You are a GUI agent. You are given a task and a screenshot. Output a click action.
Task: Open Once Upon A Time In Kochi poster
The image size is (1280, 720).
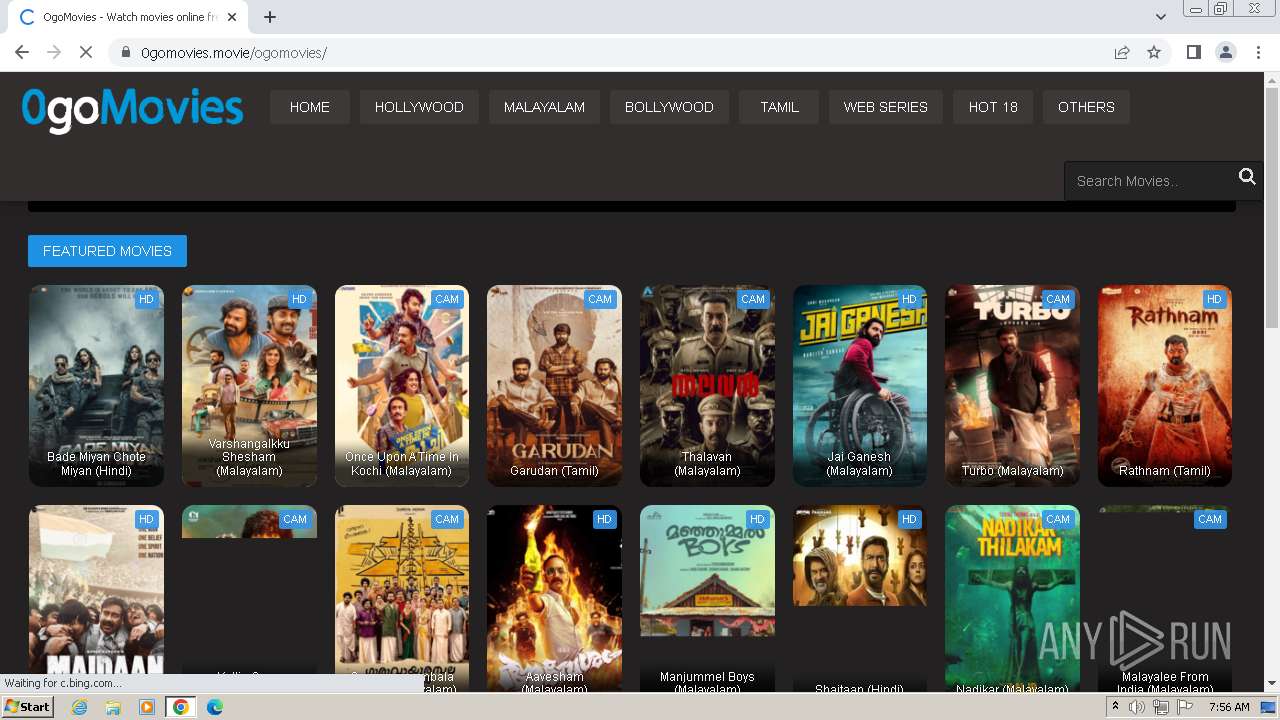[402, 386]
